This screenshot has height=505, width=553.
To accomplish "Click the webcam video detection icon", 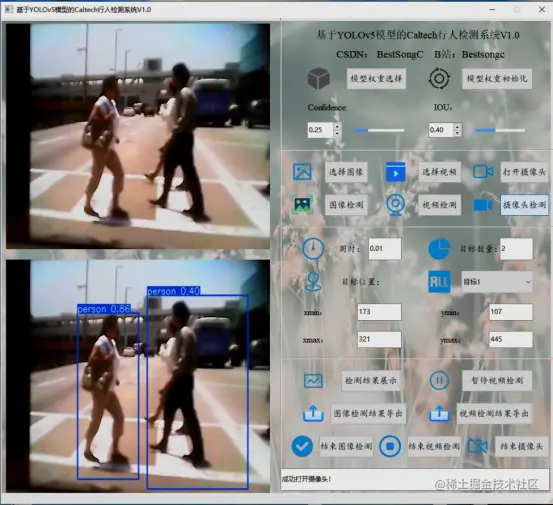I will (395, 205).
